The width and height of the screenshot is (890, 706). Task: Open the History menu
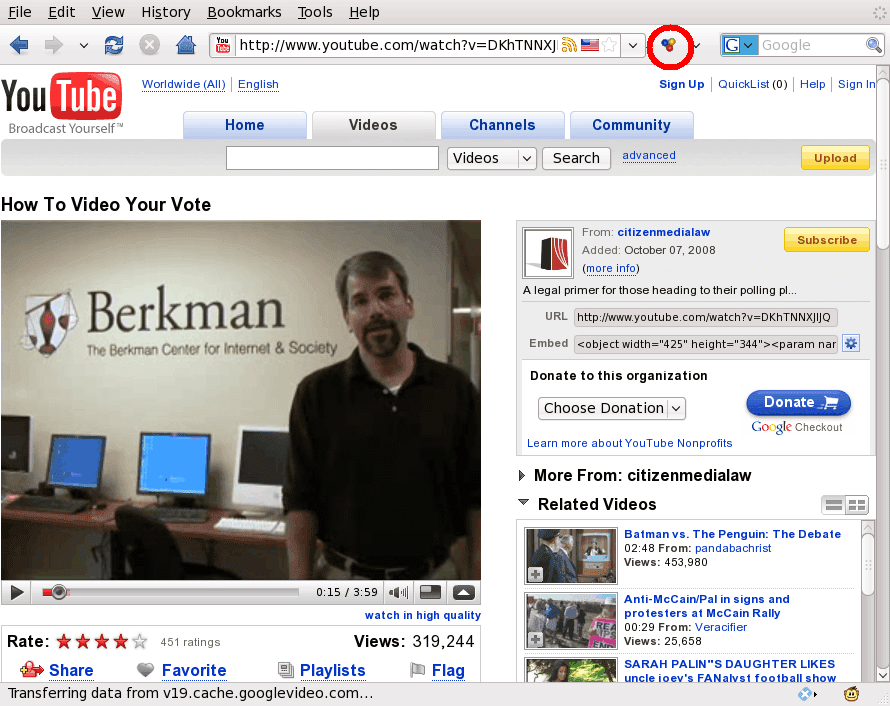tap(166, 12)
